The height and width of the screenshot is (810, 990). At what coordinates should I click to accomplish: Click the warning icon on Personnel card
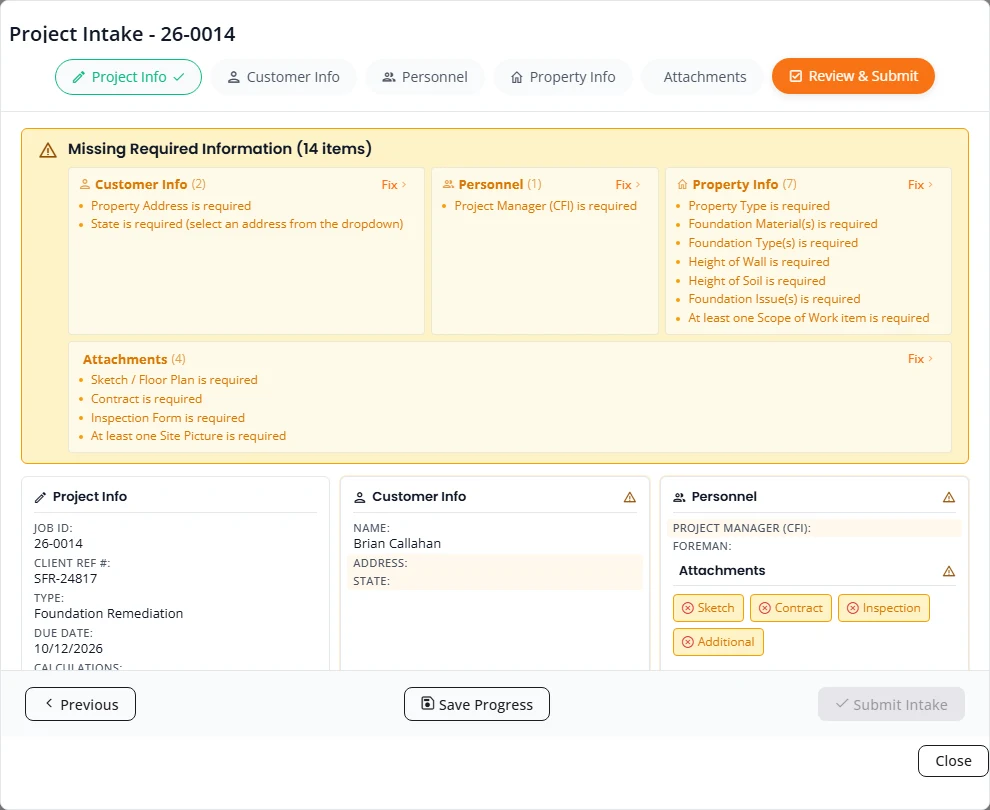tap(949, 497)
